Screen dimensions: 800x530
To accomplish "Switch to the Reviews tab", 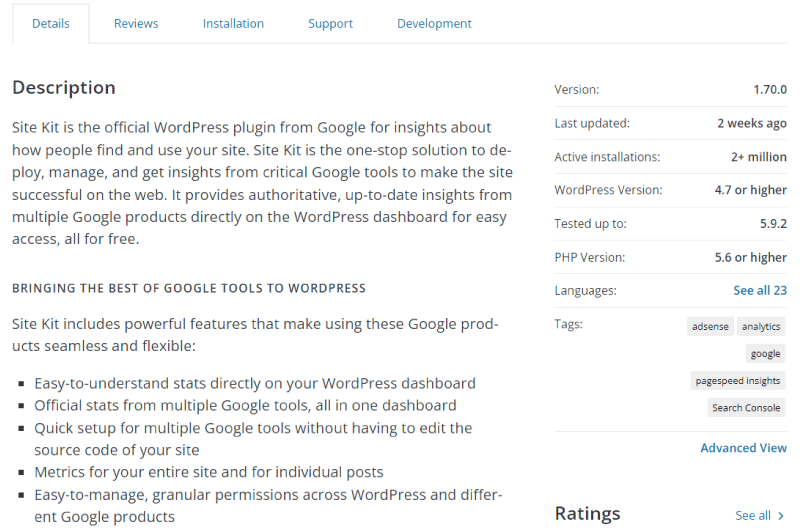I will pos(136,23).
